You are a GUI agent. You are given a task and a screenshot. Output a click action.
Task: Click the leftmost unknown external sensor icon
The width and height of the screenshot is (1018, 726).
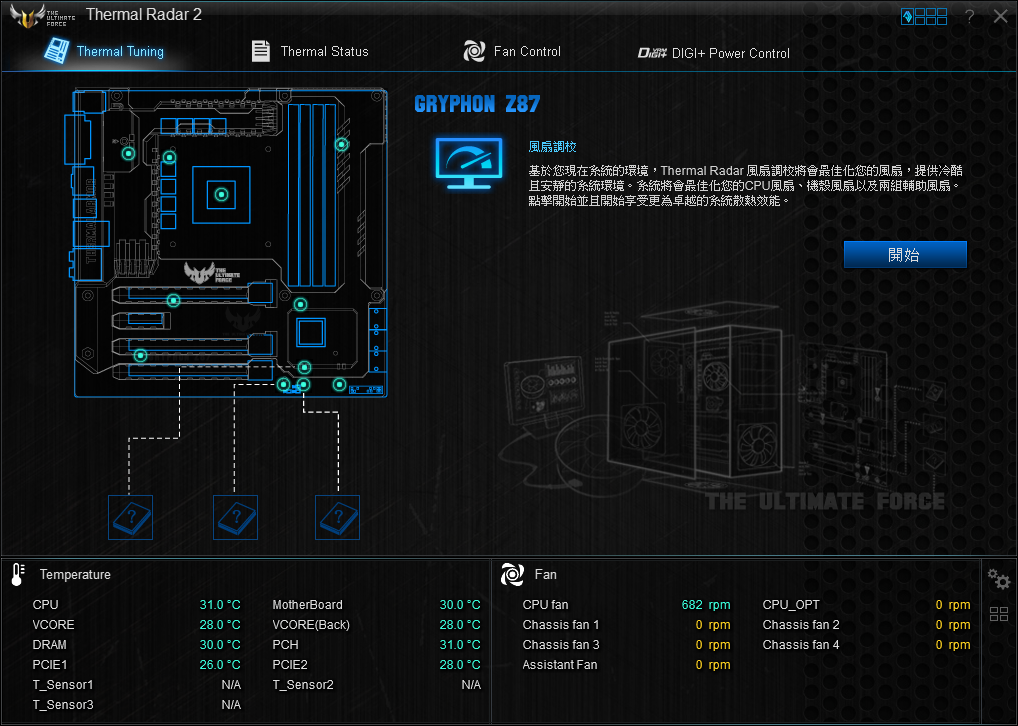(x=130, y=517)
